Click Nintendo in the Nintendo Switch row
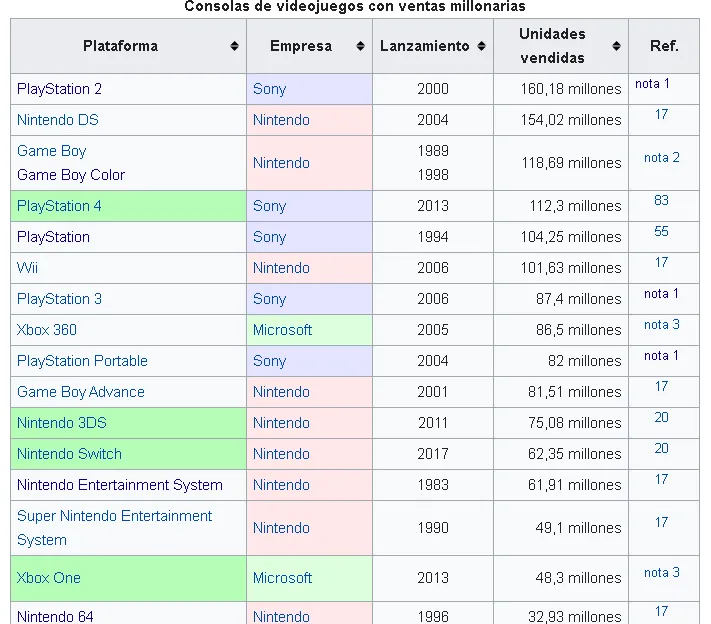 (x=281, y=453)
